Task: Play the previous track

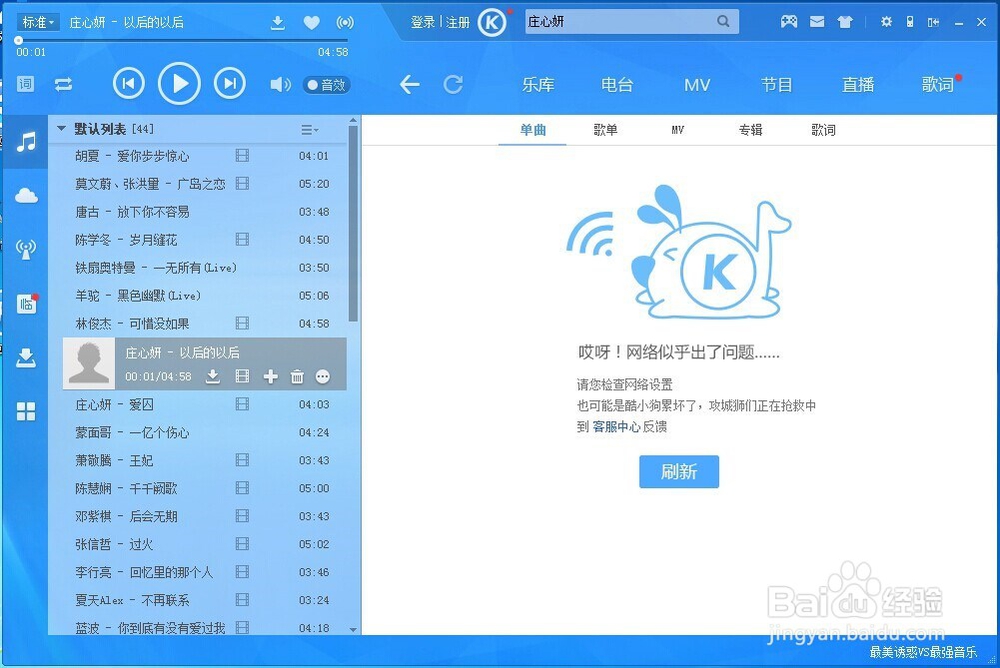Action: (x=129, y=84)
